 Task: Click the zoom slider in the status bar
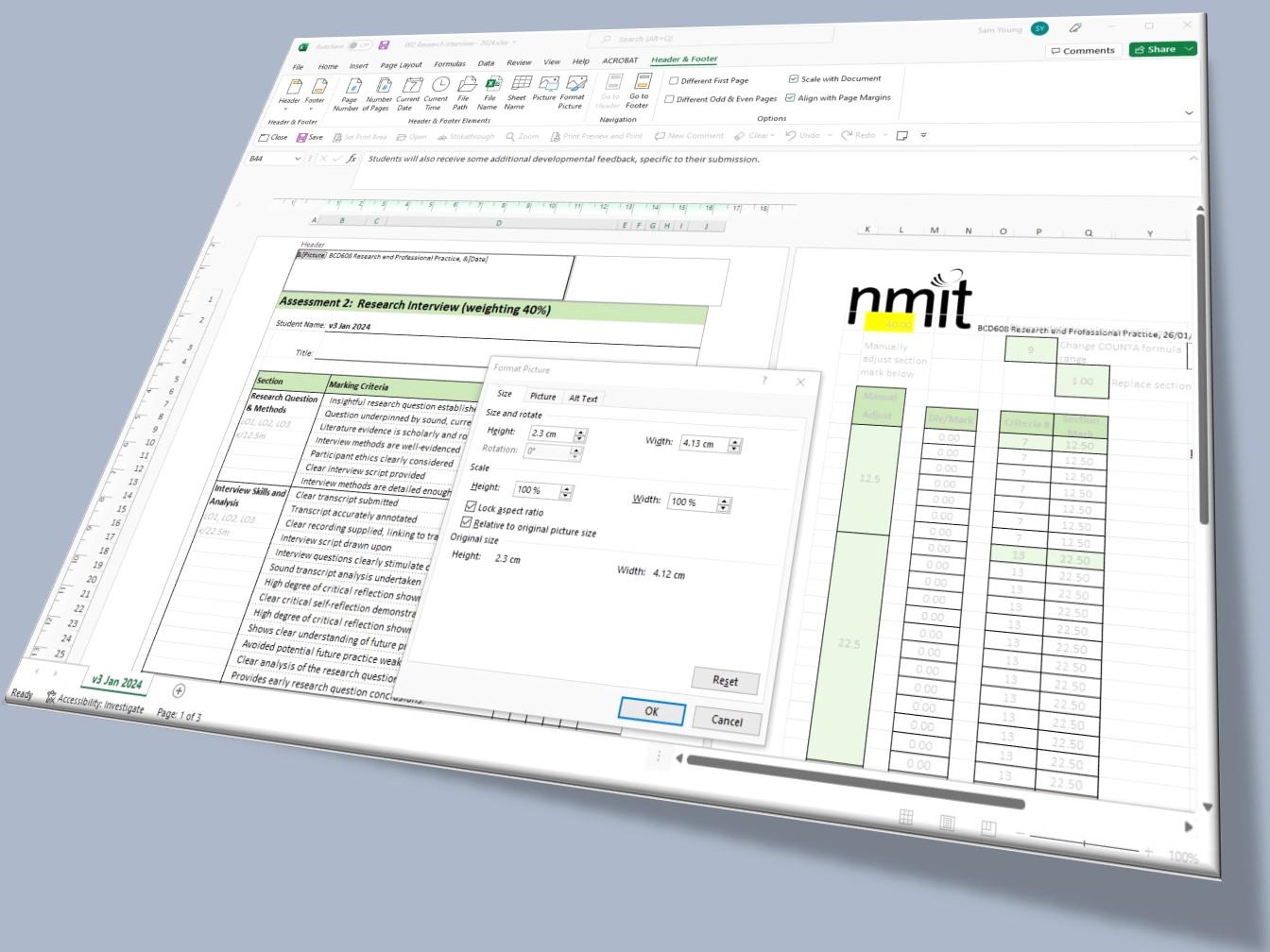(x=1085, y=841)
